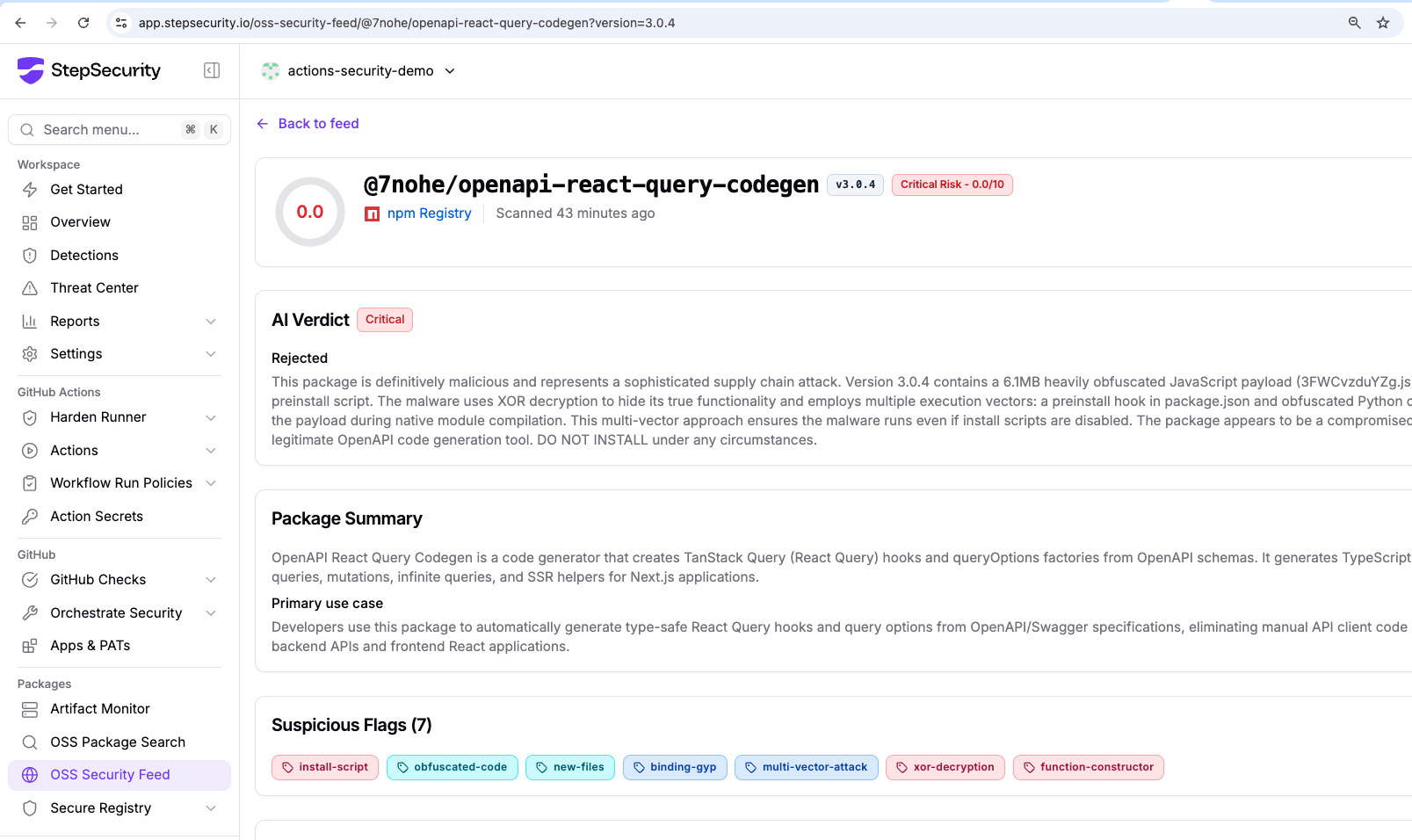Click the Suspicious Flags (7) heading

click(351, 726)
